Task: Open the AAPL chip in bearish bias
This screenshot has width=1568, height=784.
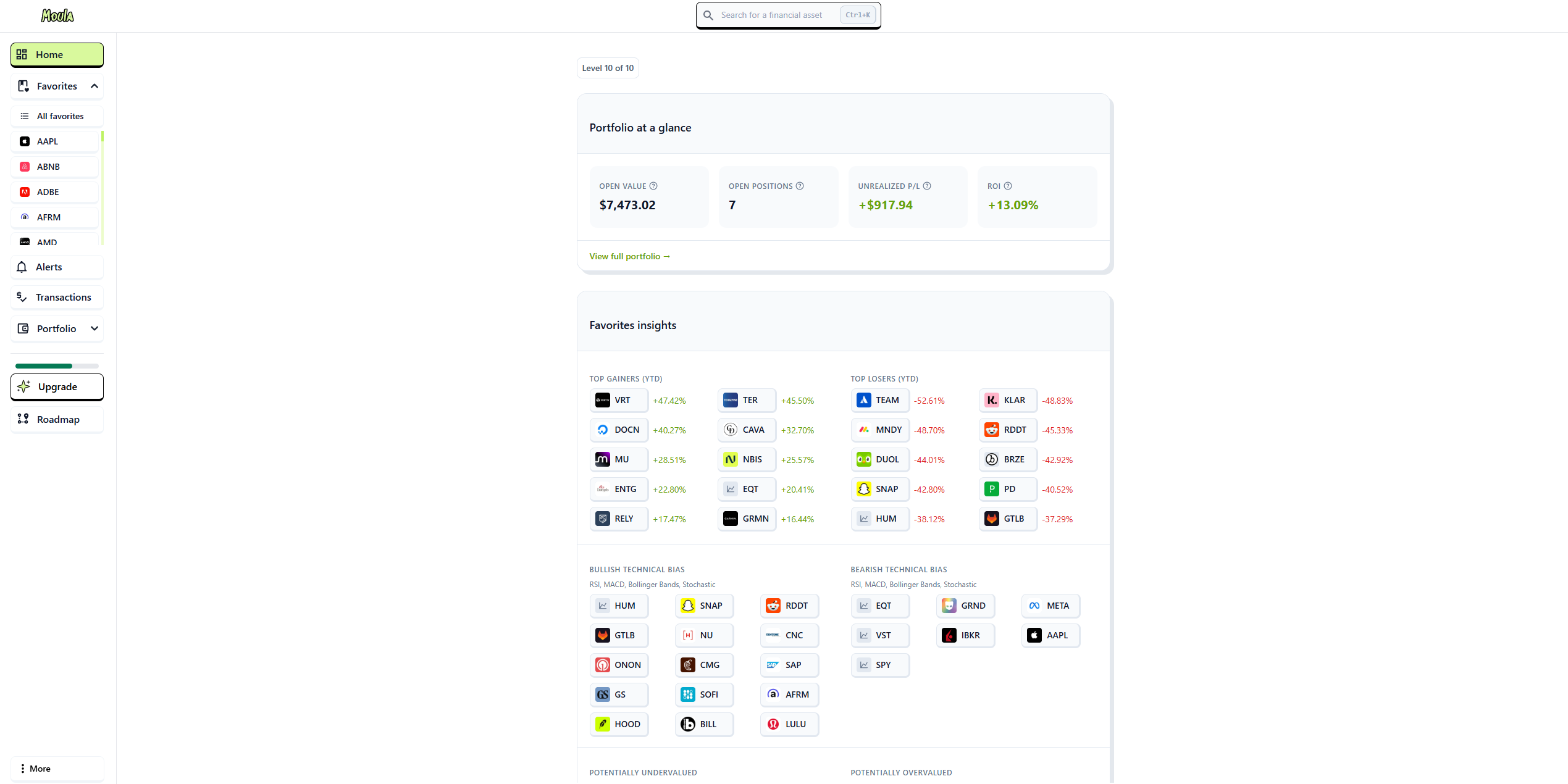Action: [1050, 635]
